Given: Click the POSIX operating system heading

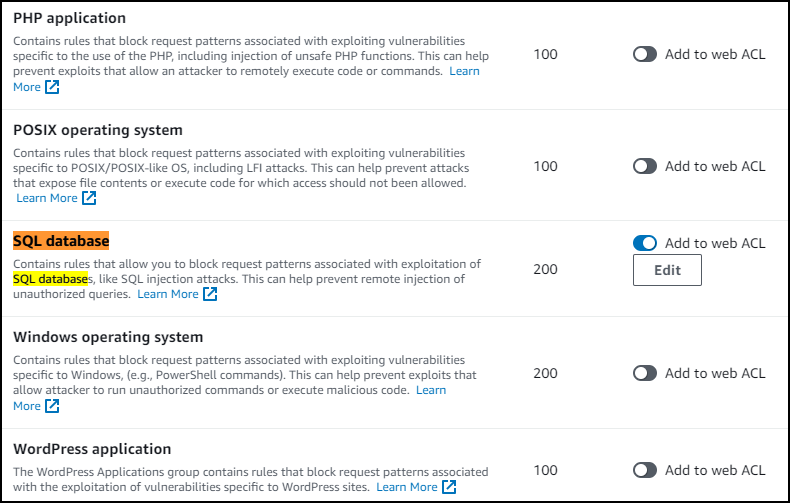Looking at the screenshot, I should tap(97, 130).
